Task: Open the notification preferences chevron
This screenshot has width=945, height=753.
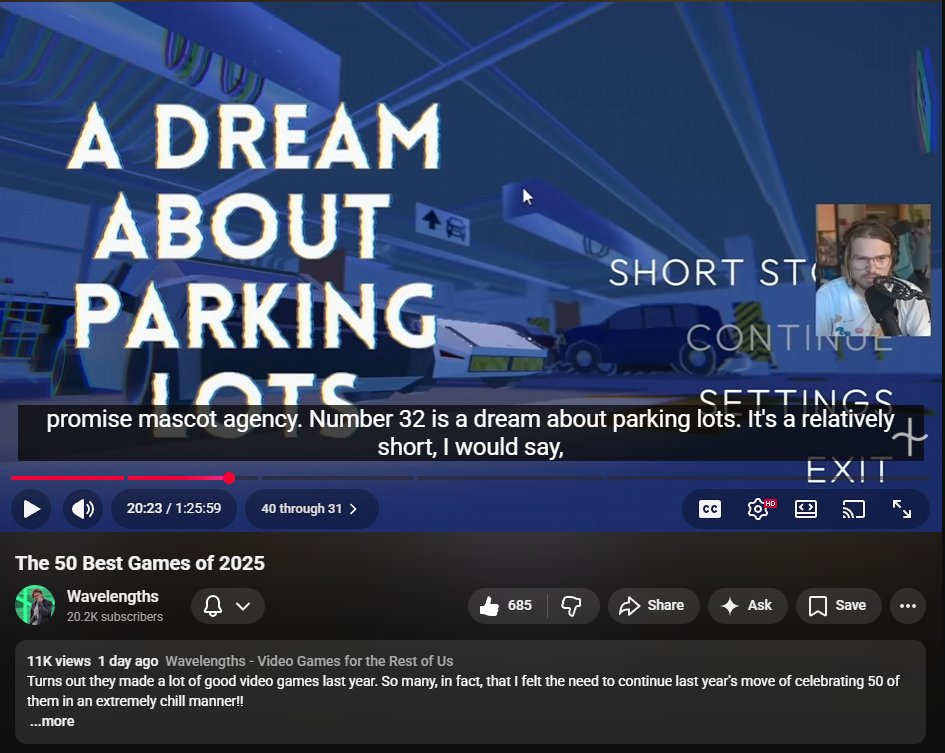Action: click(242, 605)
